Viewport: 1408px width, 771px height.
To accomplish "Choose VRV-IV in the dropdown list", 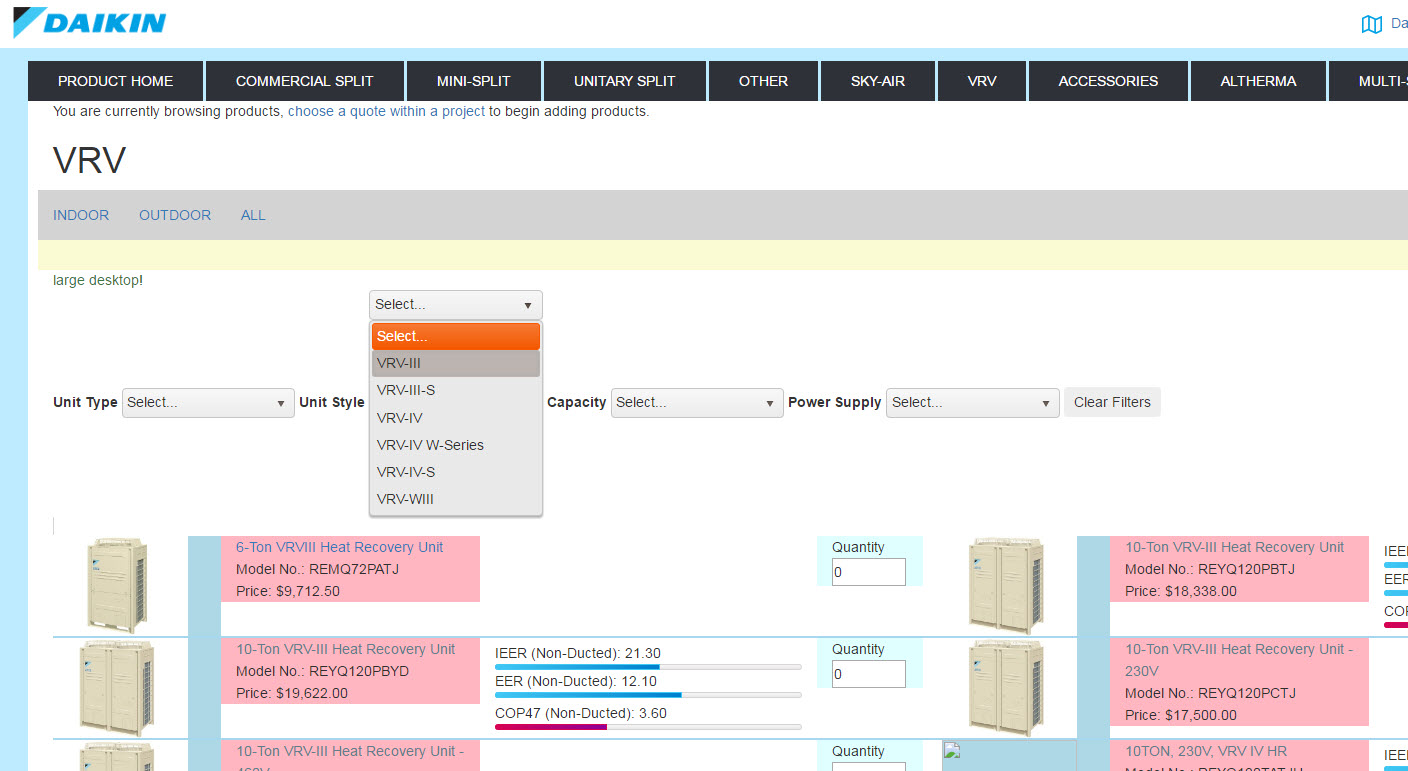I will point(456,418).
